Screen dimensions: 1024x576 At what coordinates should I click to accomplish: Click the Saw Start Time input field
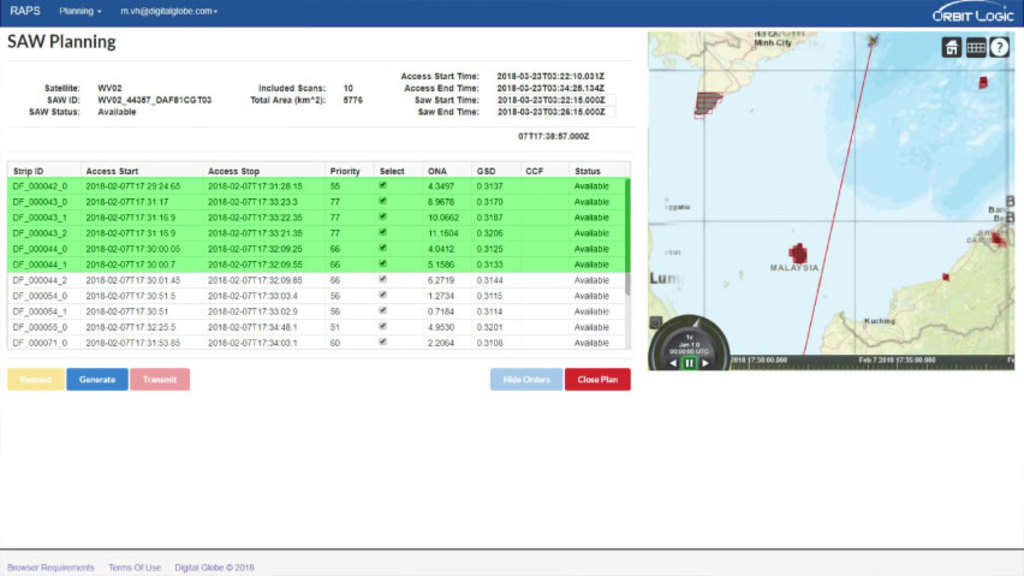click(x=554, y=100)
